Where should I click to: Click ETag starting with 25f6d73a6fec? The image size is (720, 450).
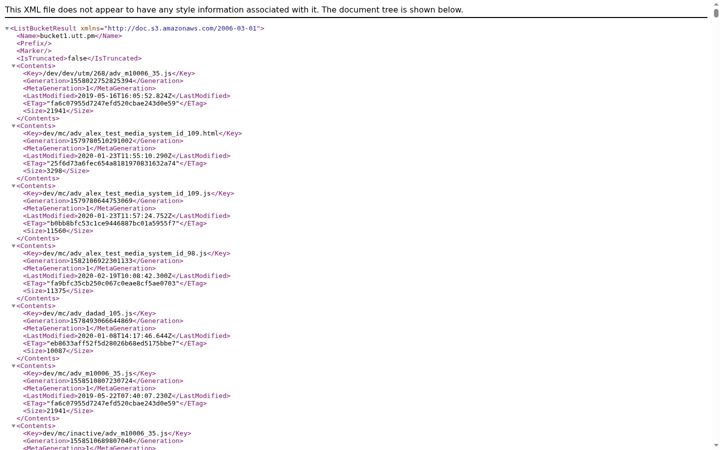point(113,163)
